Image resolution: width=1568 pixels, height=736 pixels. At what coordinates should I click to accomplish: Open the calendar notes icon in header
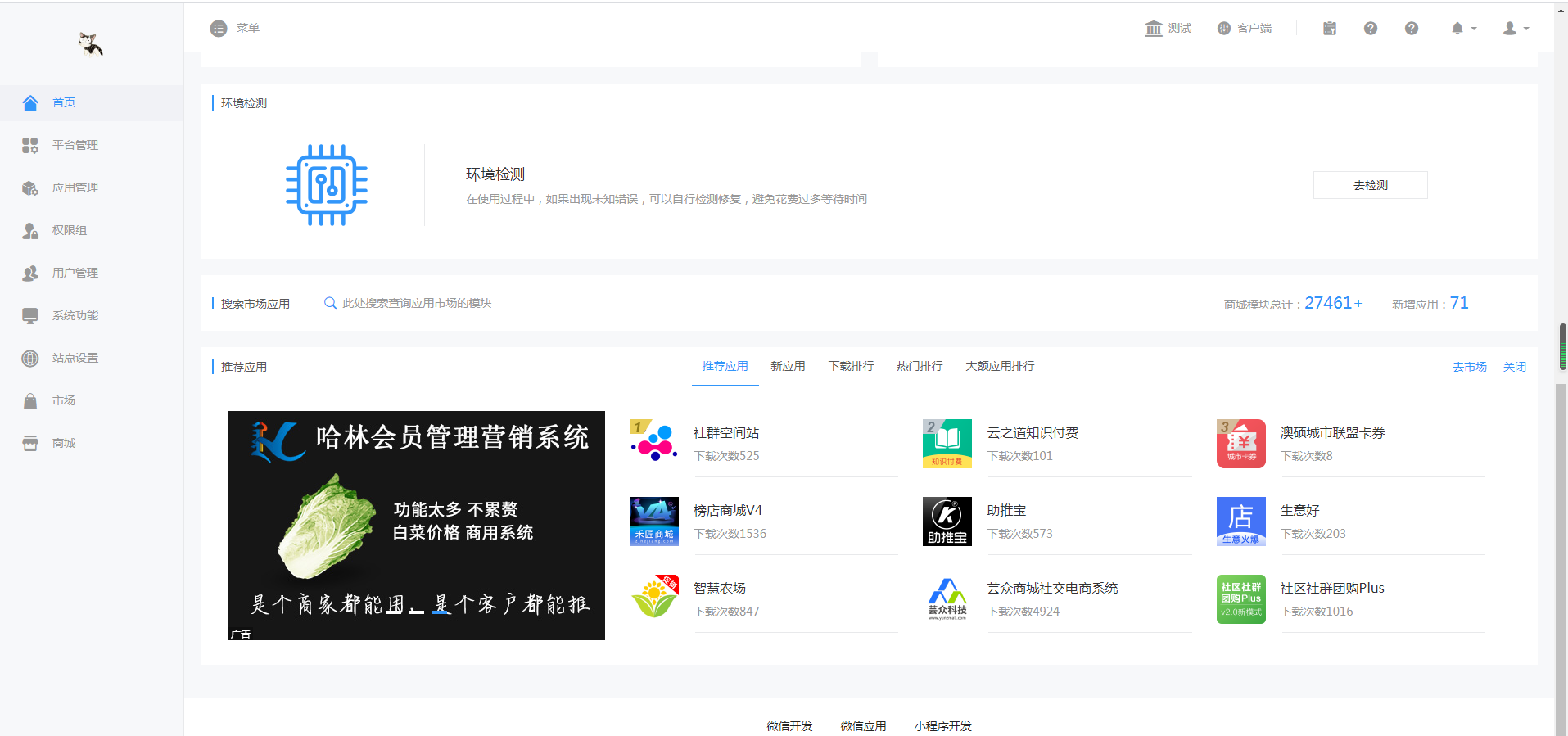tap(1330, 29)
